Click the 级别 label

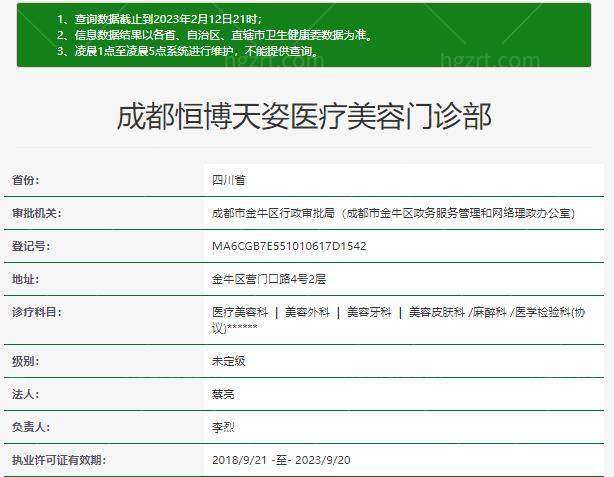(x=25, y=361)
